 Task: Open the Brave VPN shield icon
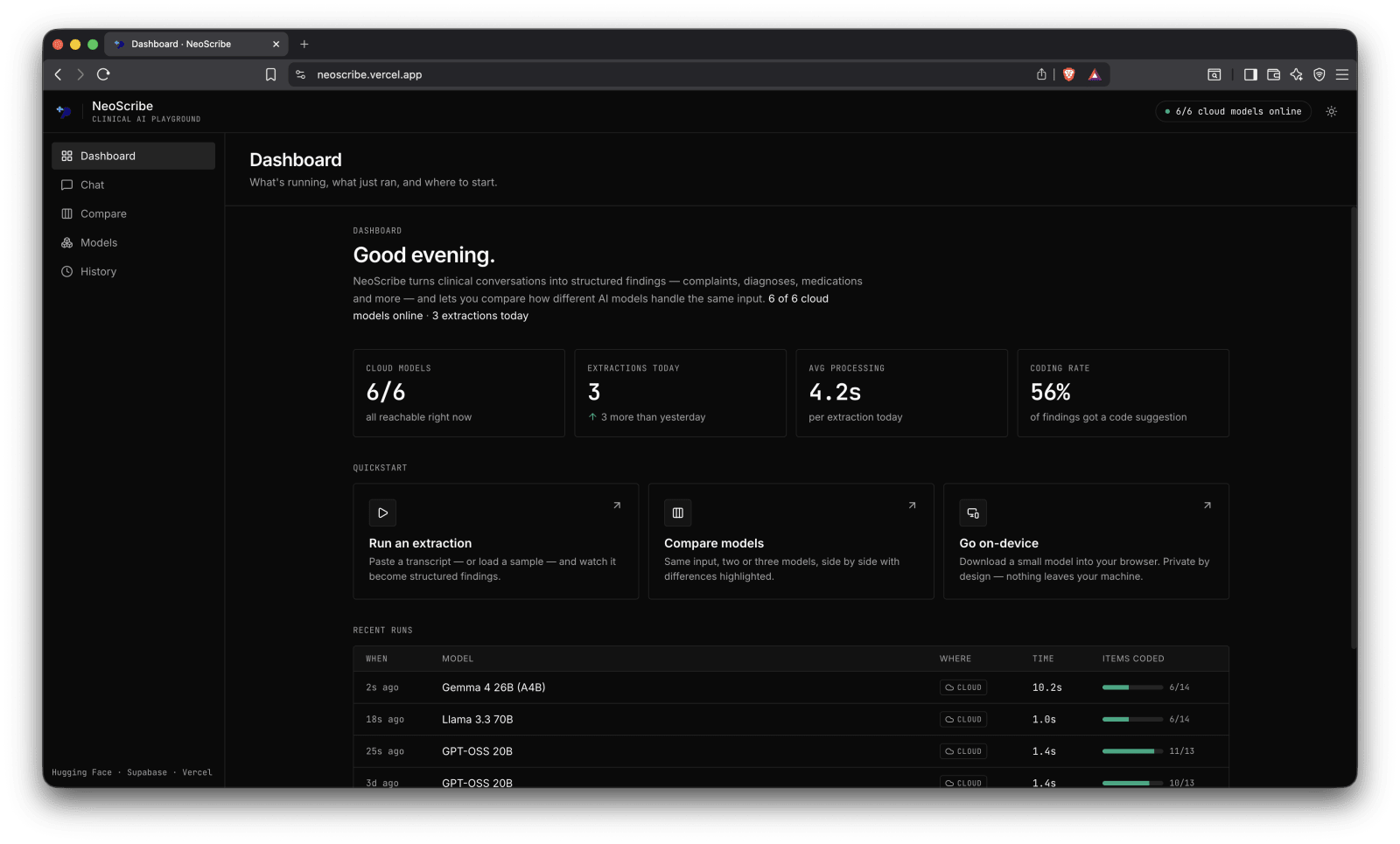click(1319, 74)
